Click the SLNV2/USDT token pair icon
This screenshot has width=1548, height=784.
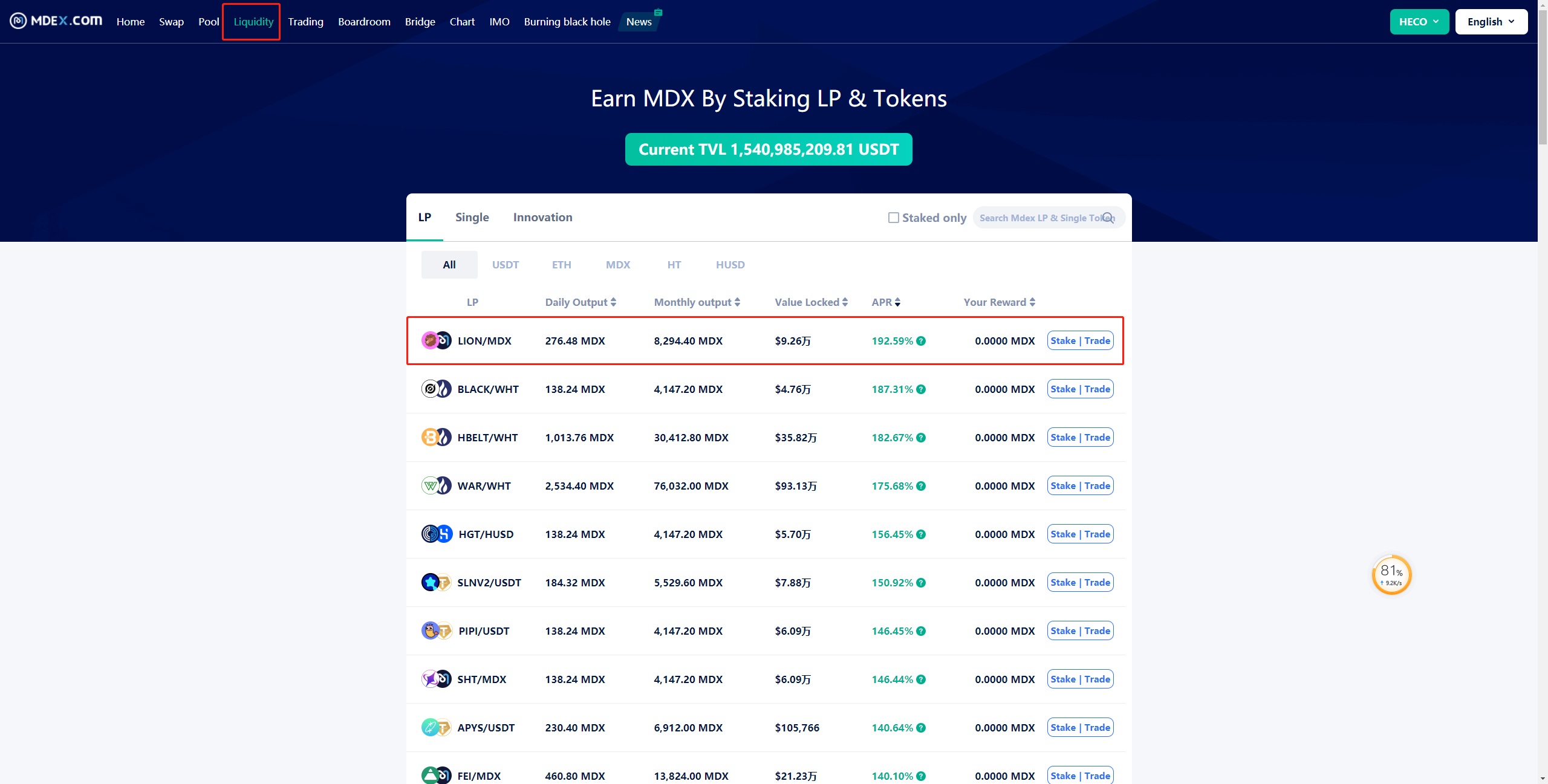[x=437, y=582]
